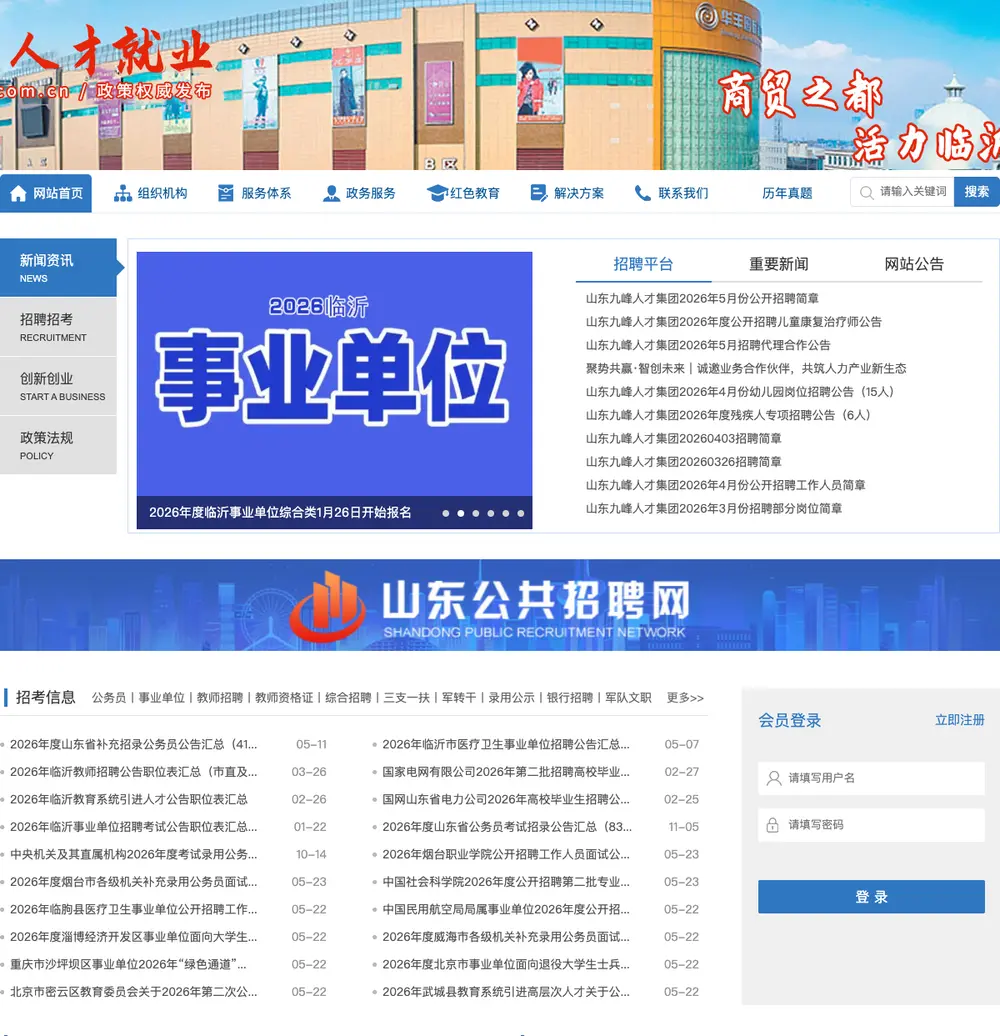
Task: Open 山东九峰人才集团20260403招聘简章
Action: click(684, 439)
